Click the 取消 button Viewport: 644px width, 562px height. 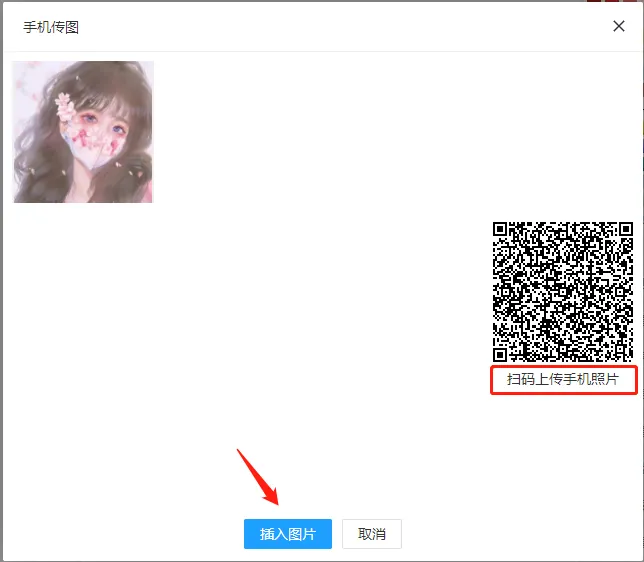click(x=372, y=534)
